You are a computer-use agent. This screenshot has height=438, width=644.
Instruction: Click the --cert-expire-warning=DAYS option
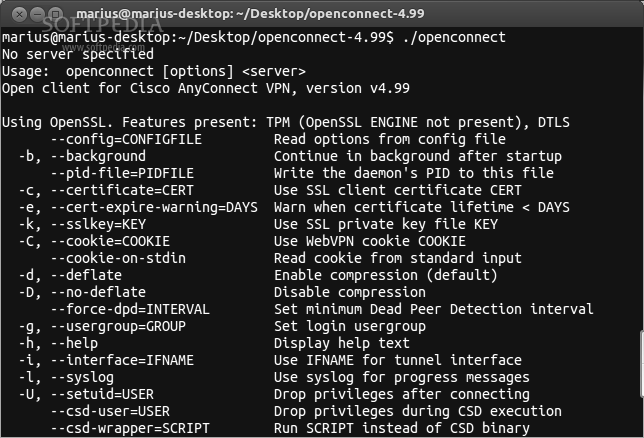coord(154,207)
